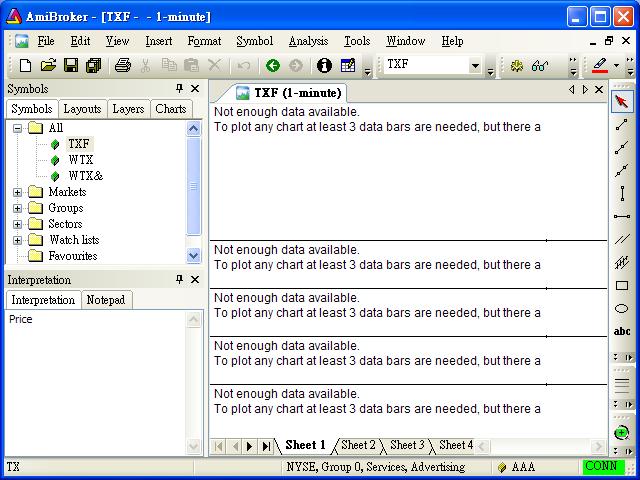The image size is (640, 480).
Task: Click the Copy toolbar icon
Action: point(169,65)
